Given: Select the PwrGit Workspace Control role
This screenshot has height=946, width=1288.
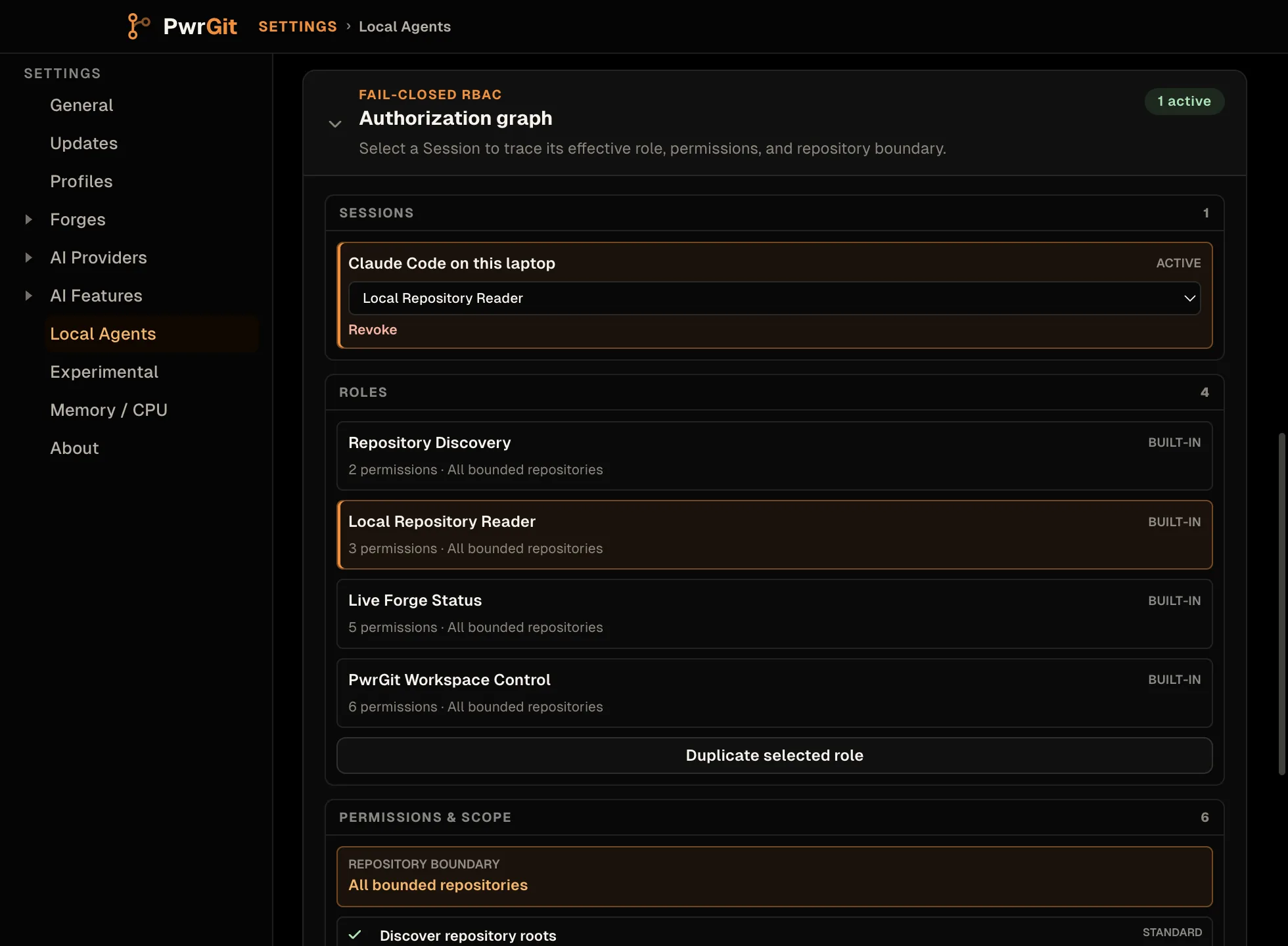Looking at the screenshot, I should point(774,693).
